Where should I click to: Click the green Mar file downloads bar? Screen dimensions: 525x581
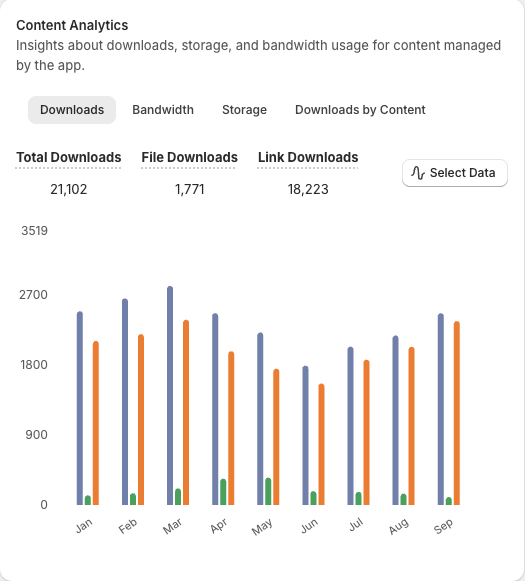tap(178, 497)
